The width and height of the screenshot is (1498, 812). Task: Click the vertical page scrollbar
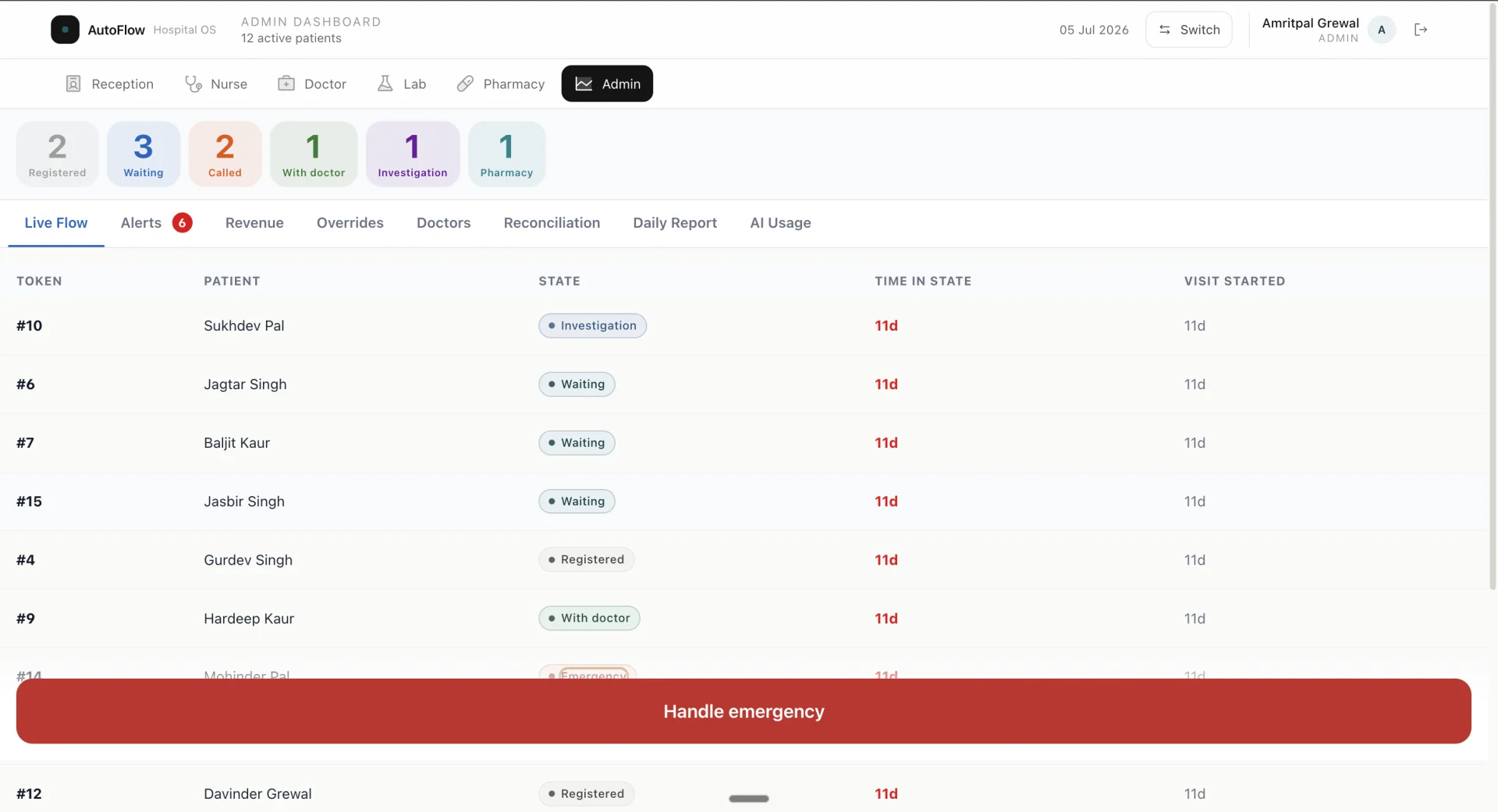pos(1493,296)
